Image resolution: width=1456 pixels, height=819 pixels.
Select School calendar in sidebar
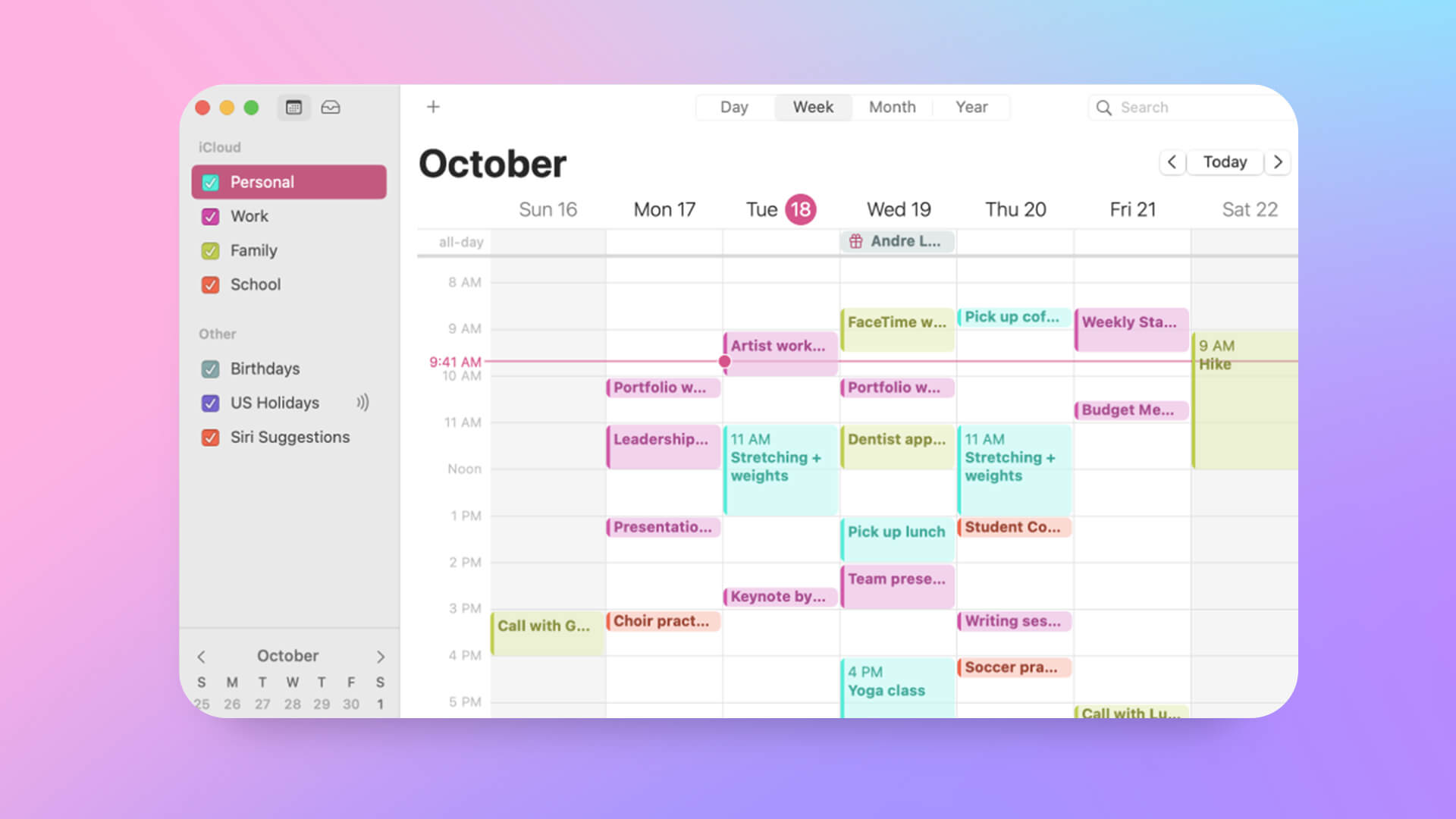[255, 284]
